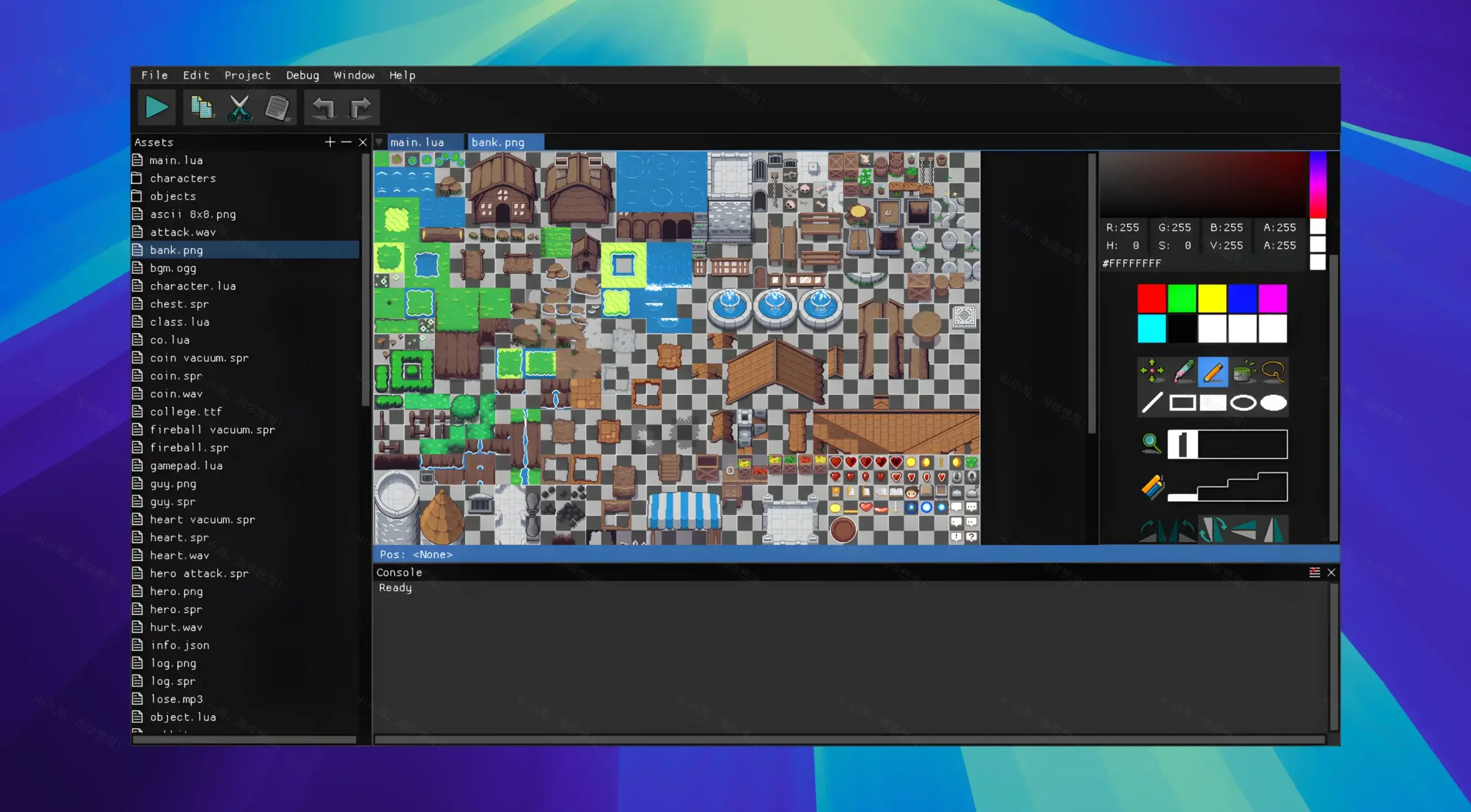
Task: Pick the red color swatch
Action: [x=1152, y=297]
